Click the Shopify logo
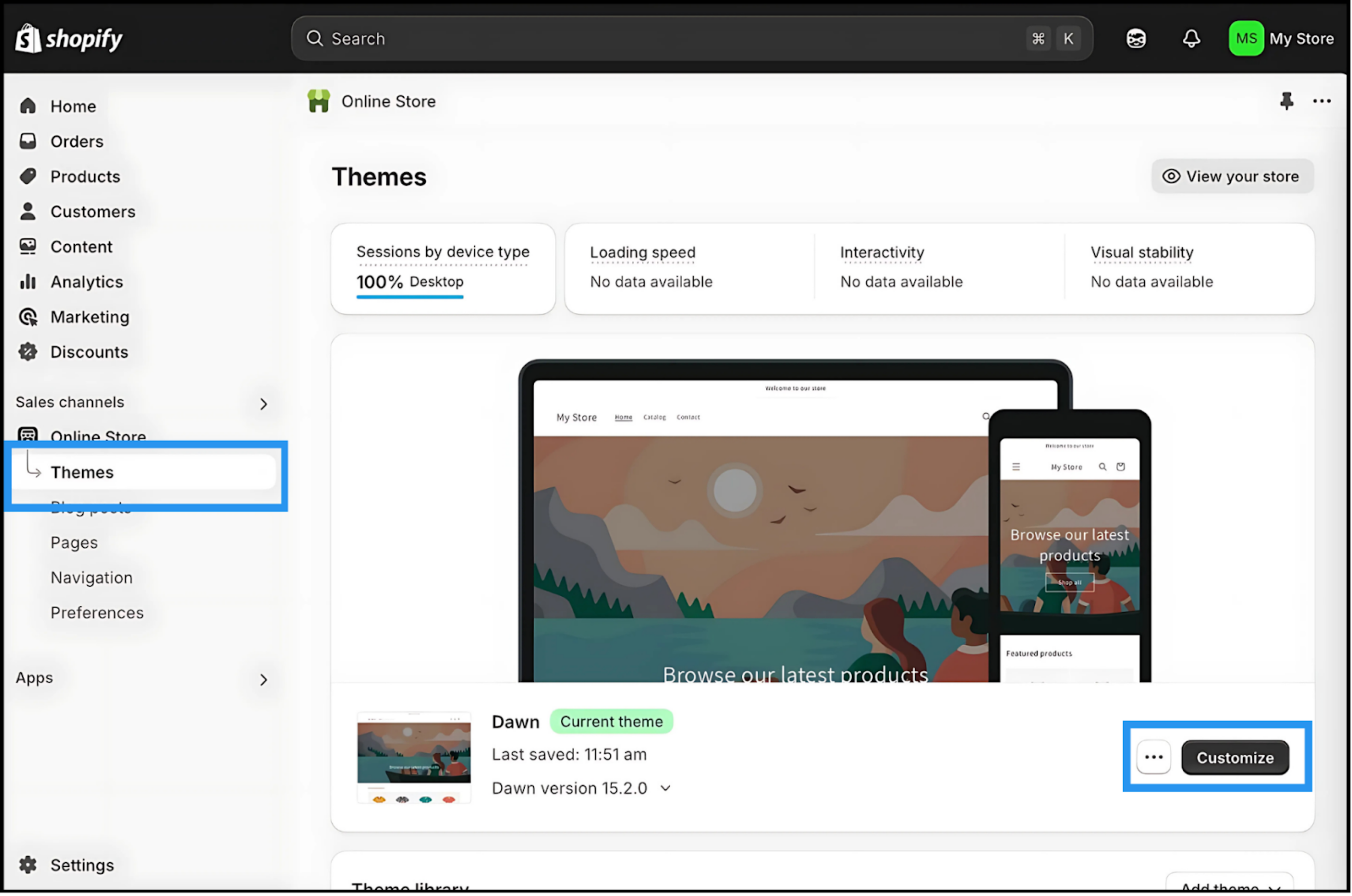Image resolution: width=1352 pixels, height=896 pixels. pyautogui.click(x=69, y=38)
